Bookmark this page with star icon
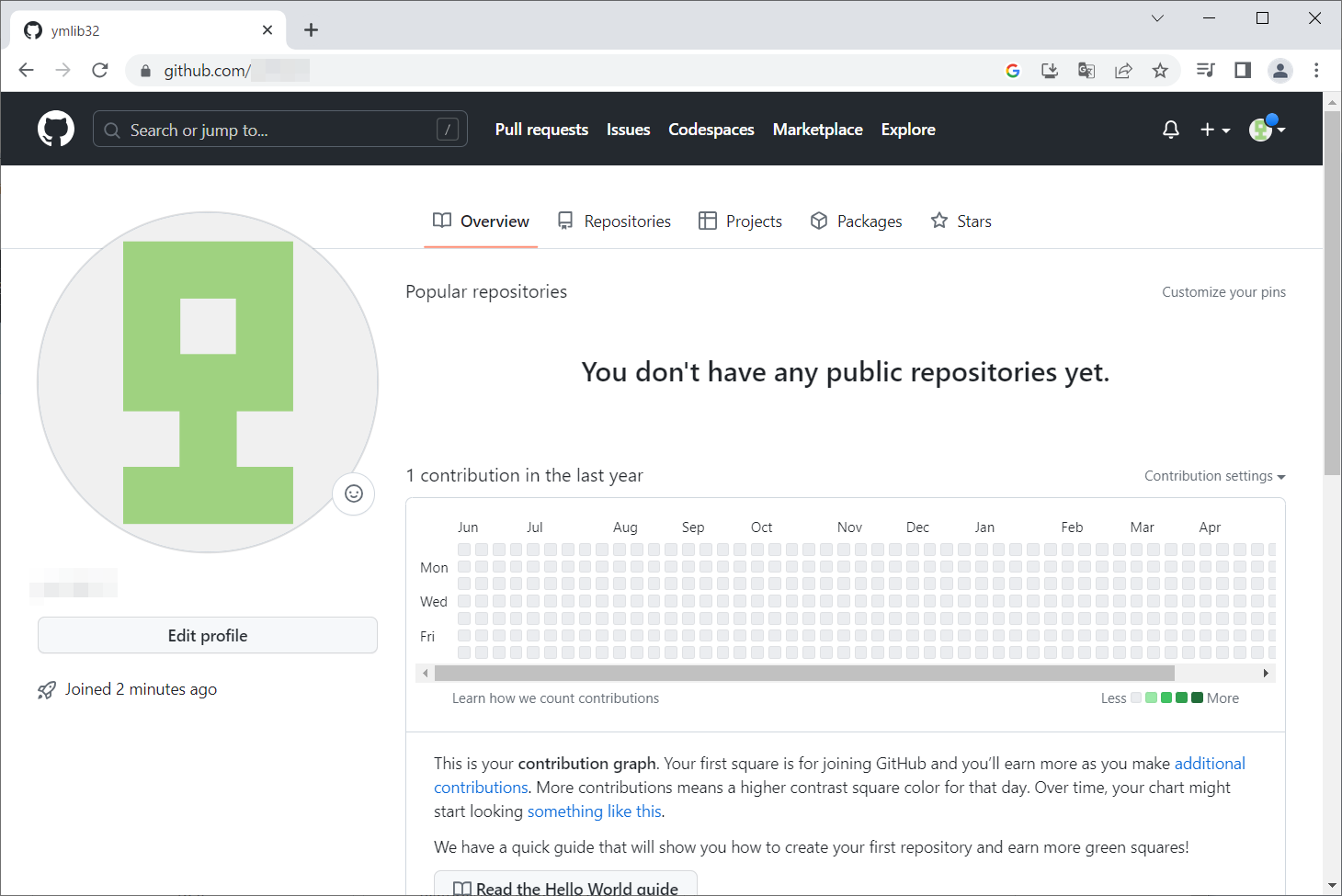1342x896 pixels. tap(1160, 71)
